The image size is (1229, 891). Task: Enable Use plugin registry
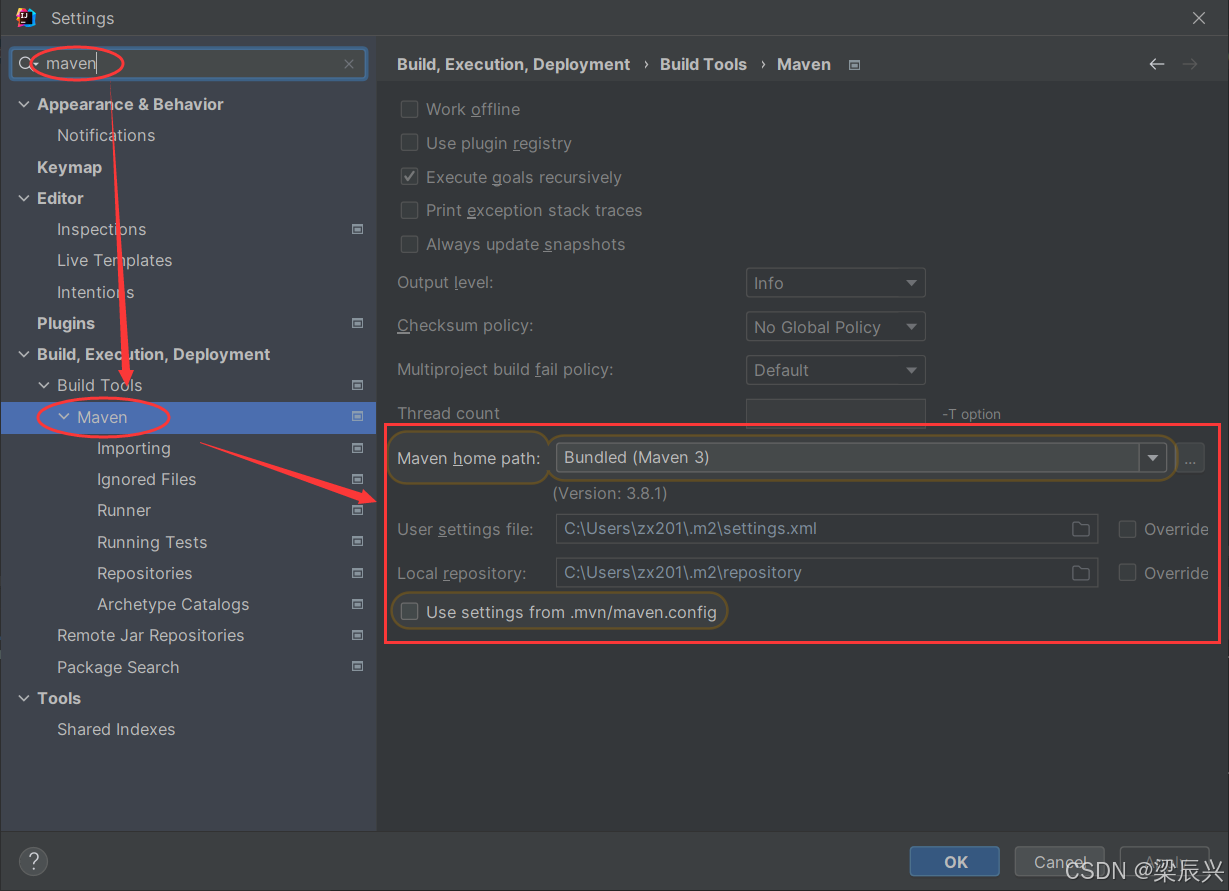(409, 143)
